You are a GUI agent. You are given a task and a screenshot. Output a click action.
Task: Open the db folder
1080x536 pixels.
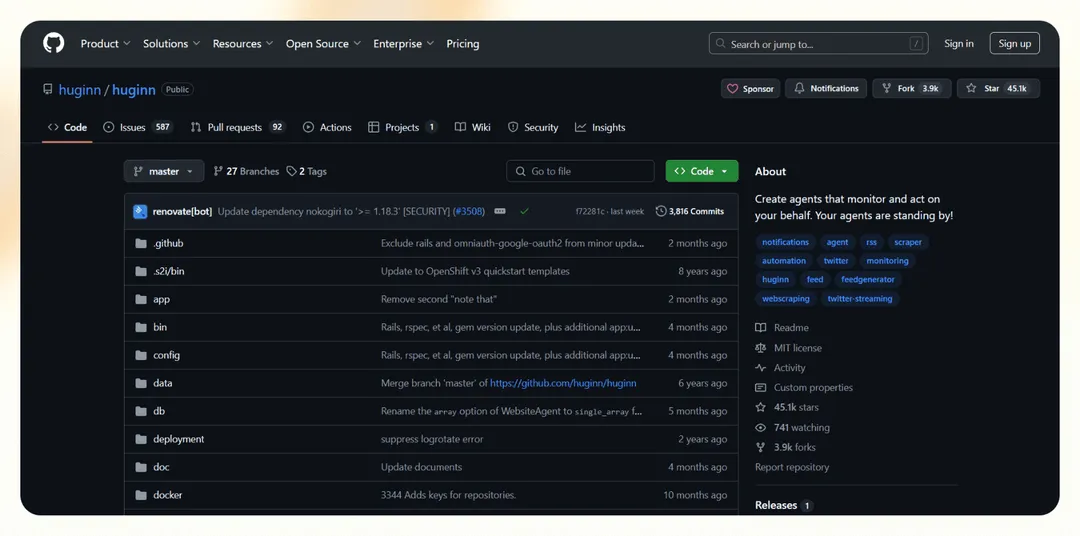[159, 411]
